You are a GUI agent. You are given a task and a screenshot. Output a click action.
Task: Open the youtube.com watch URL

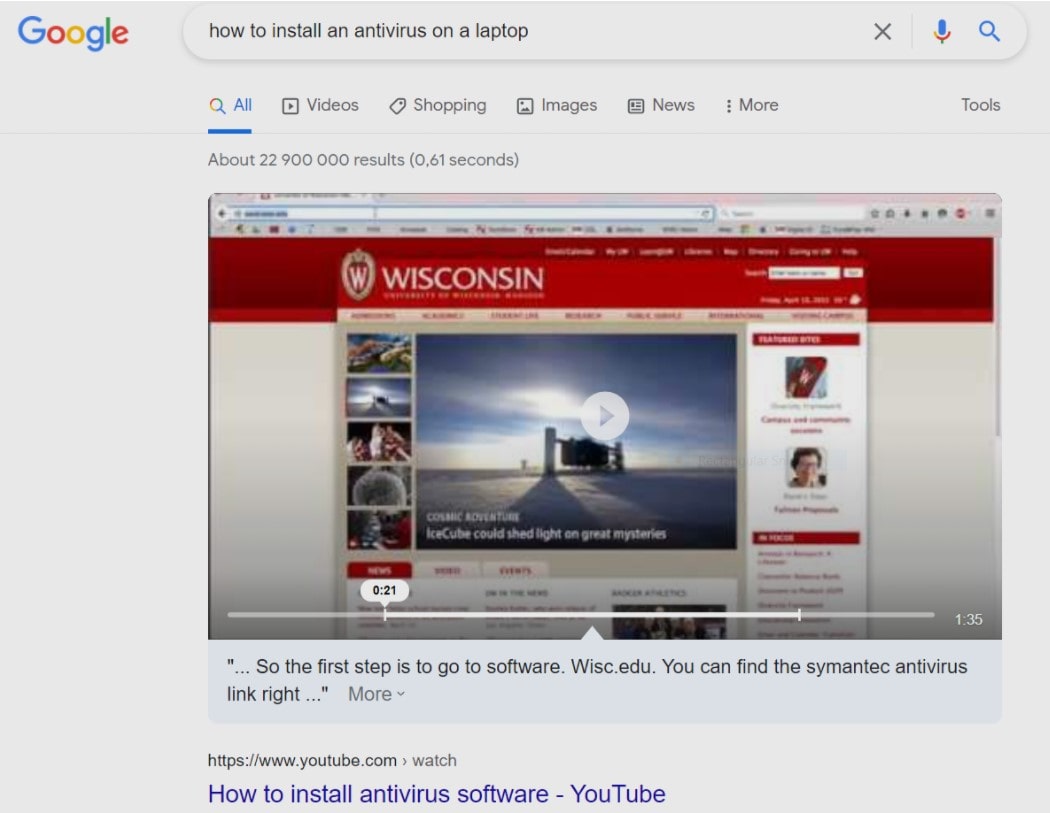(x=332, y=761)
